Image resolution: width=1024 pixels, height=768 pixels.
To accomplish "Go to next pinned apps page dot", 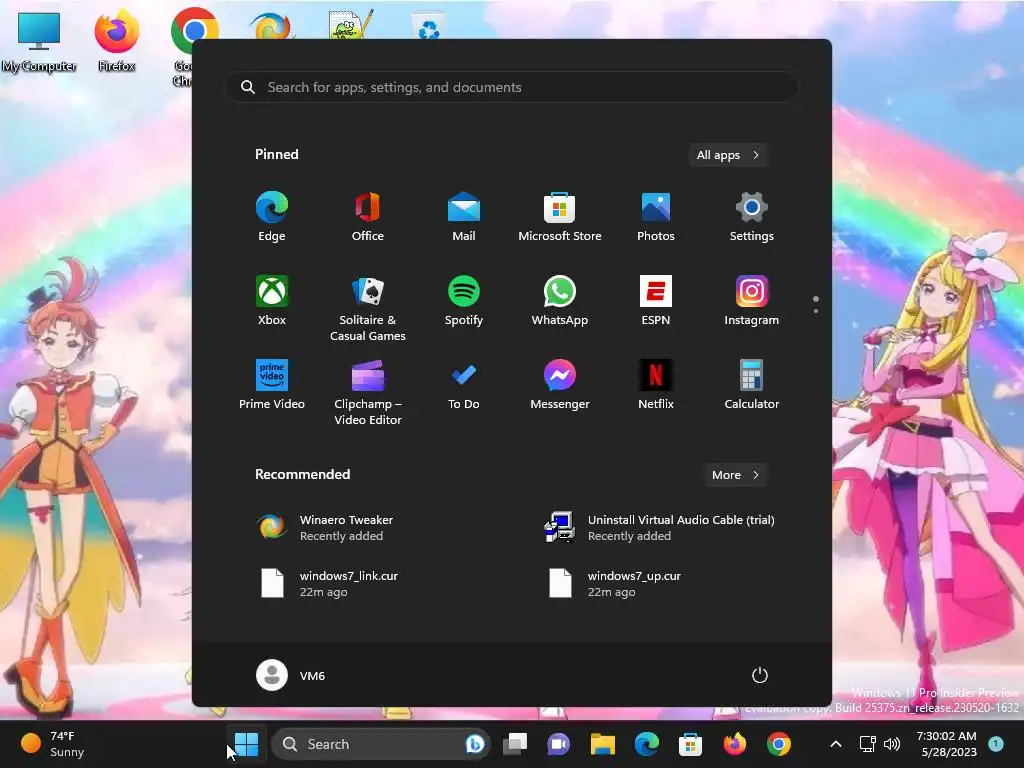I will pos(816,311).
